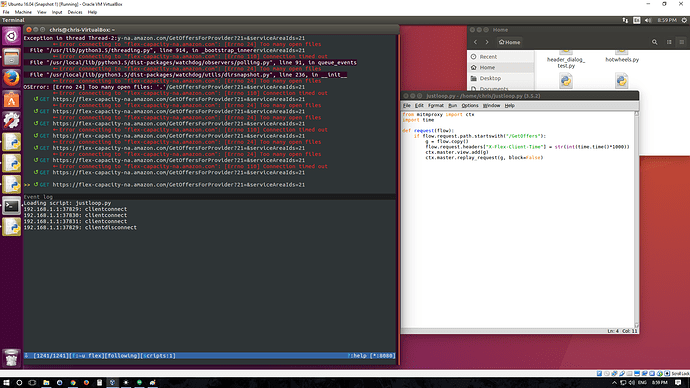Select header_dialog_test.py file label
The height and width of the screenshot is (388, 690).
point(566,62)
